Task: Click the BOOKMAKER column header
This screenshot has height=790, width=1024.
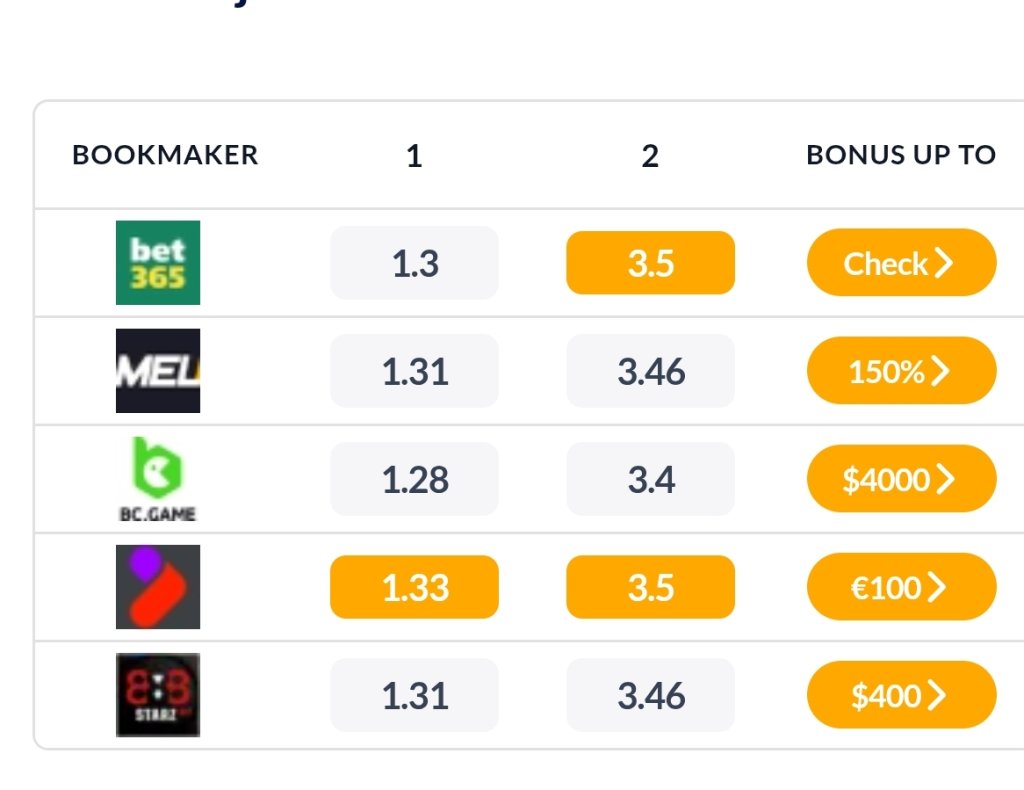Action: [x=165, y=155]
